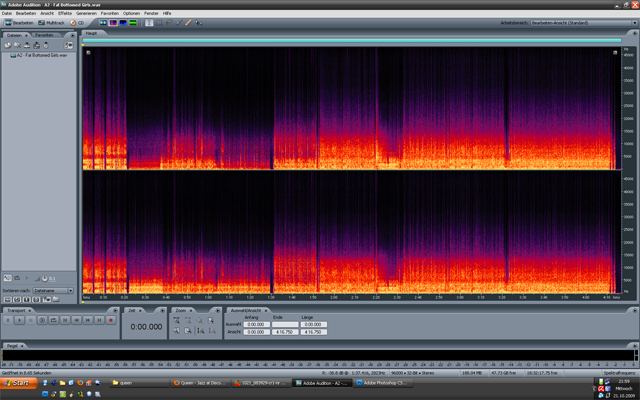Choose the lasso selection tool

tap(169, 23)
